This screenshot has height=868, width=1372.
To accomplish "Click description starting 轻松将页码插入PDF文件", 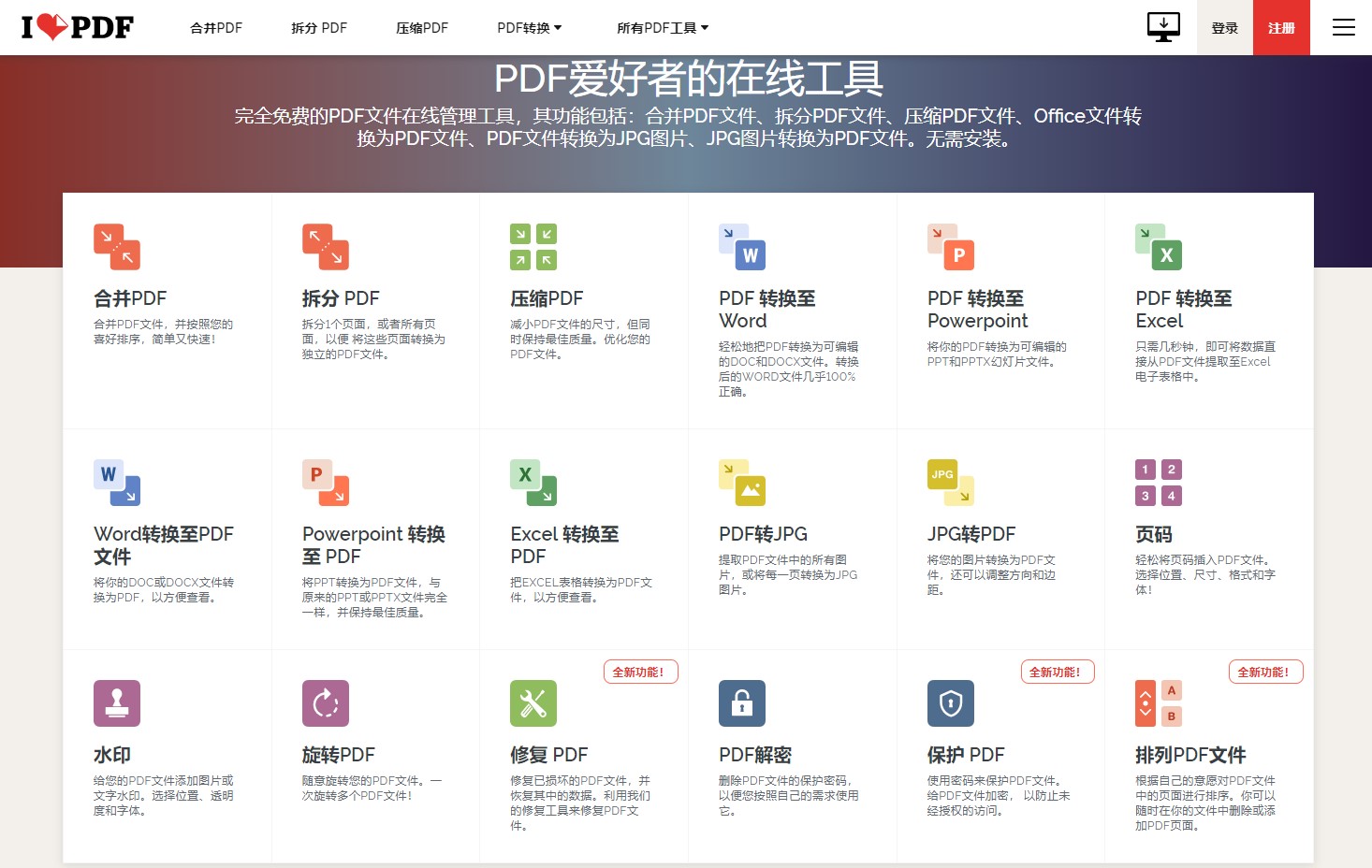I will 1205,574.
